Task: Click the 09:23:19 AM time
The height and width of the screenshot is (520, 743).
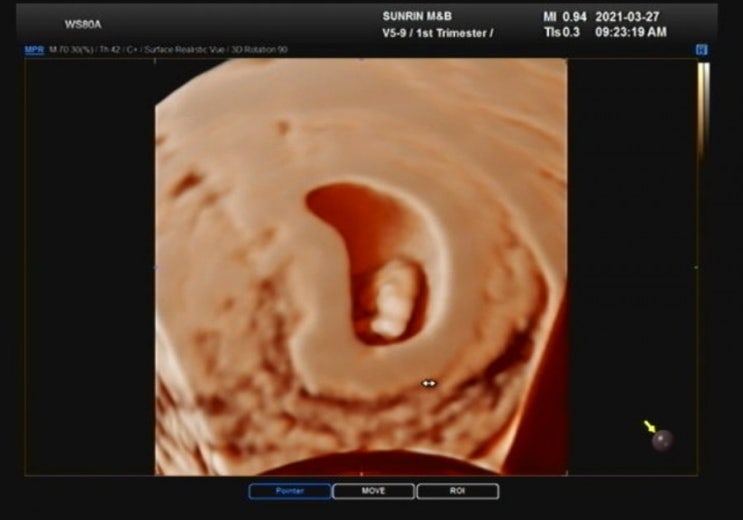Action: [631, 32]
